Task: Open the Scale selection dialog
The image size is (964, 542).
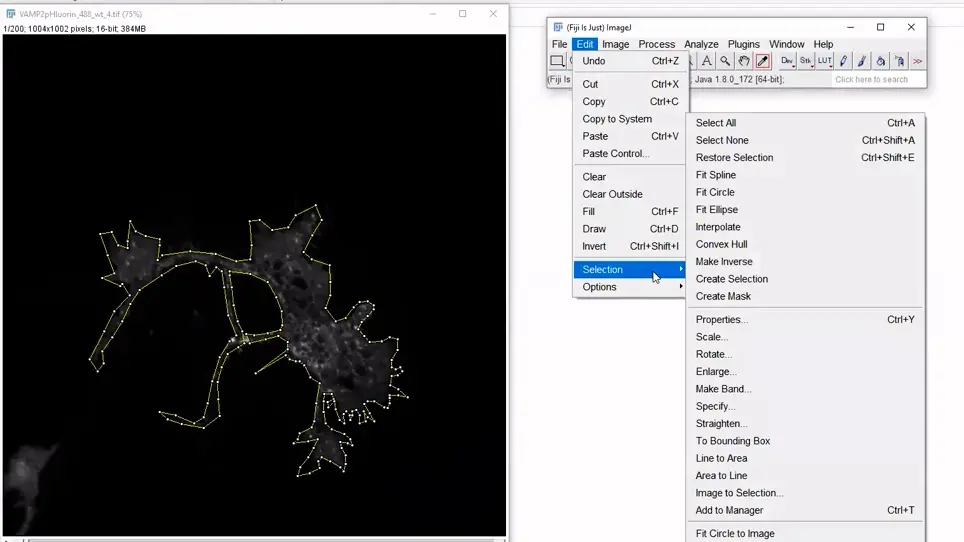Action: 805,337
